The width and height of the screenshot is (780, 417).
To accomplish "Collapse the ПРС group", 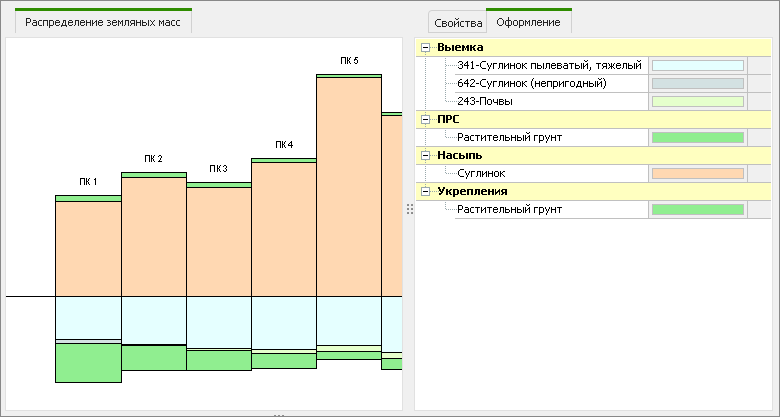I will click(426, 120).
